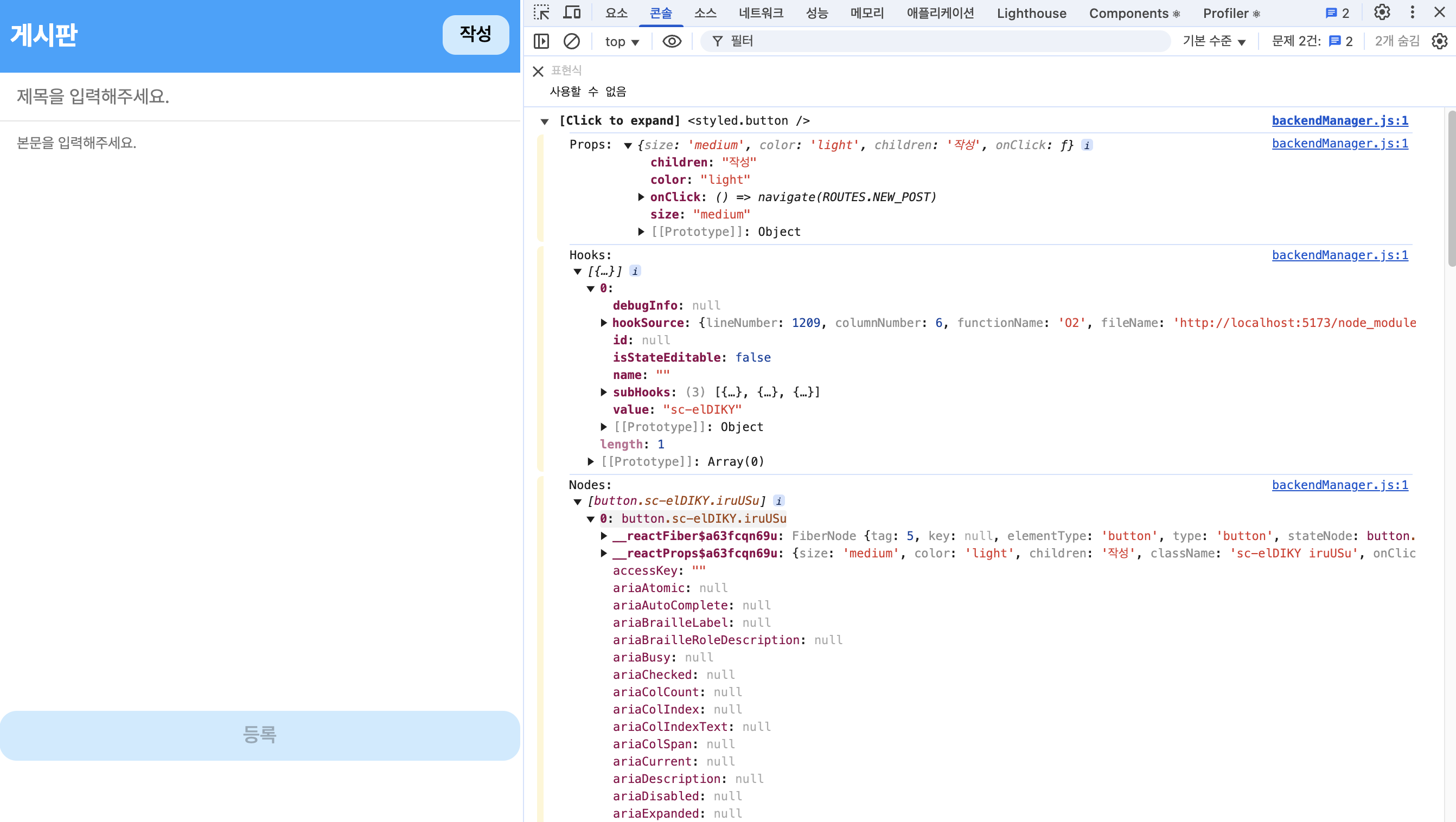Open DevTools settings gear icon
Screen dimensions: 1456x822
point(1381,12)
